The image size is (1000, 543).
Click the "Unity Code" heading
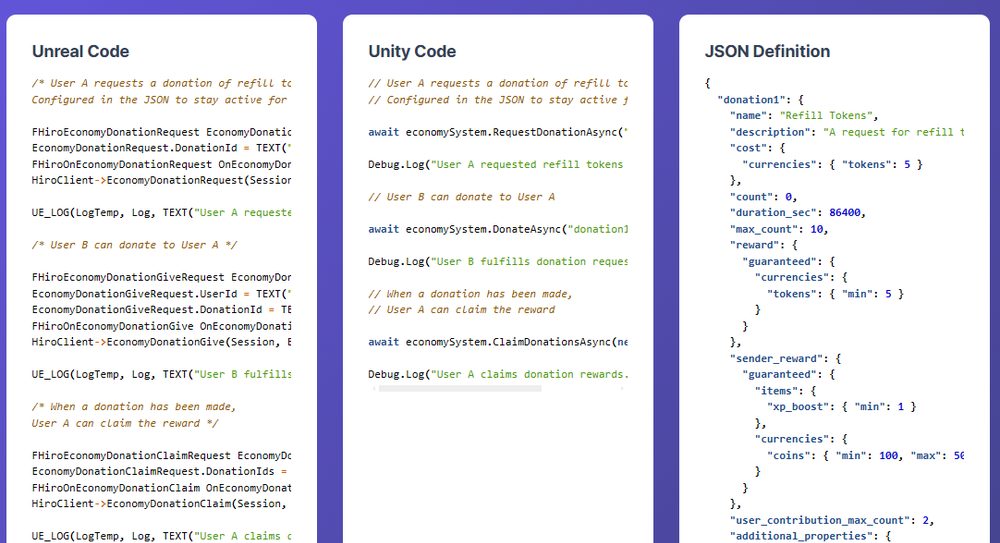pos(412,52)
